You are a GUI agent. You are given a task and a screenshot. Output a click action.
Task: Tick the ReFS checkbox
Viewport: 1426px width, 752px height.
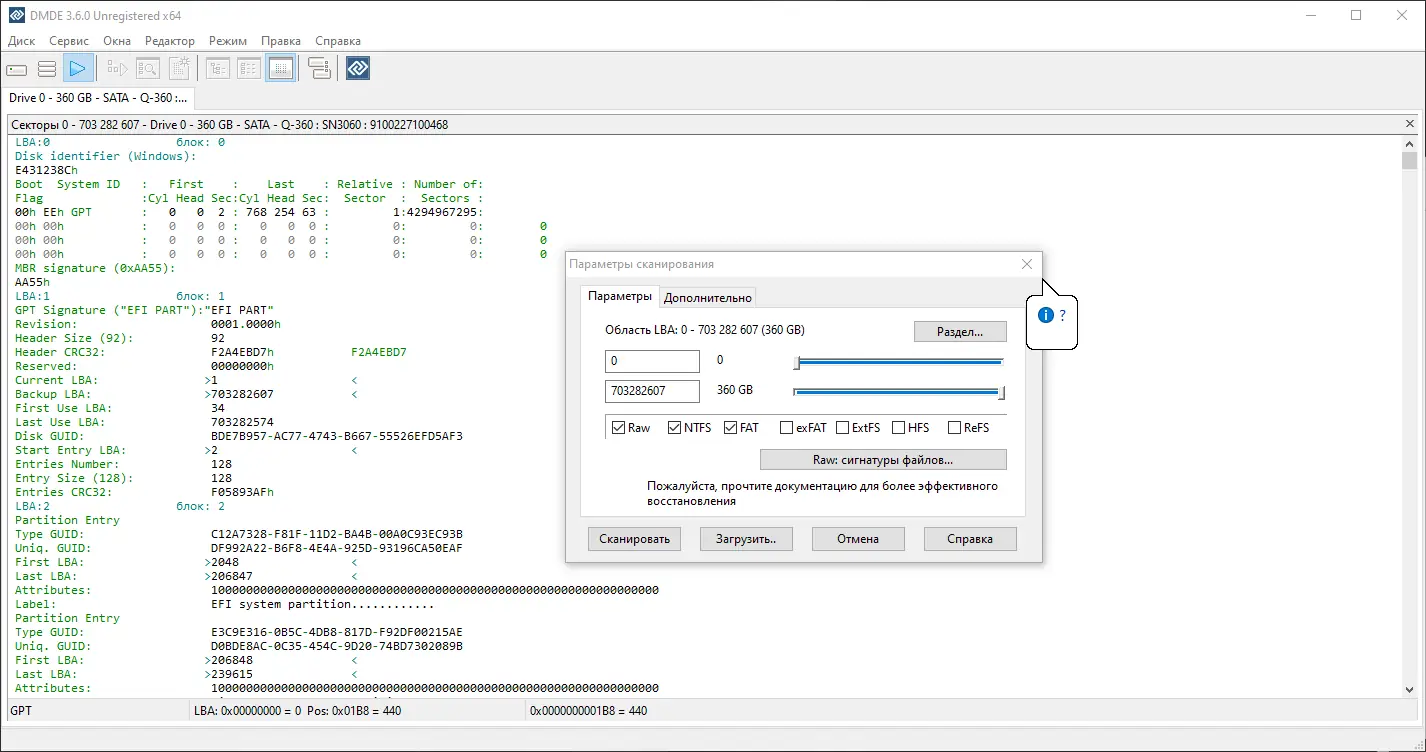coord(955,428)
